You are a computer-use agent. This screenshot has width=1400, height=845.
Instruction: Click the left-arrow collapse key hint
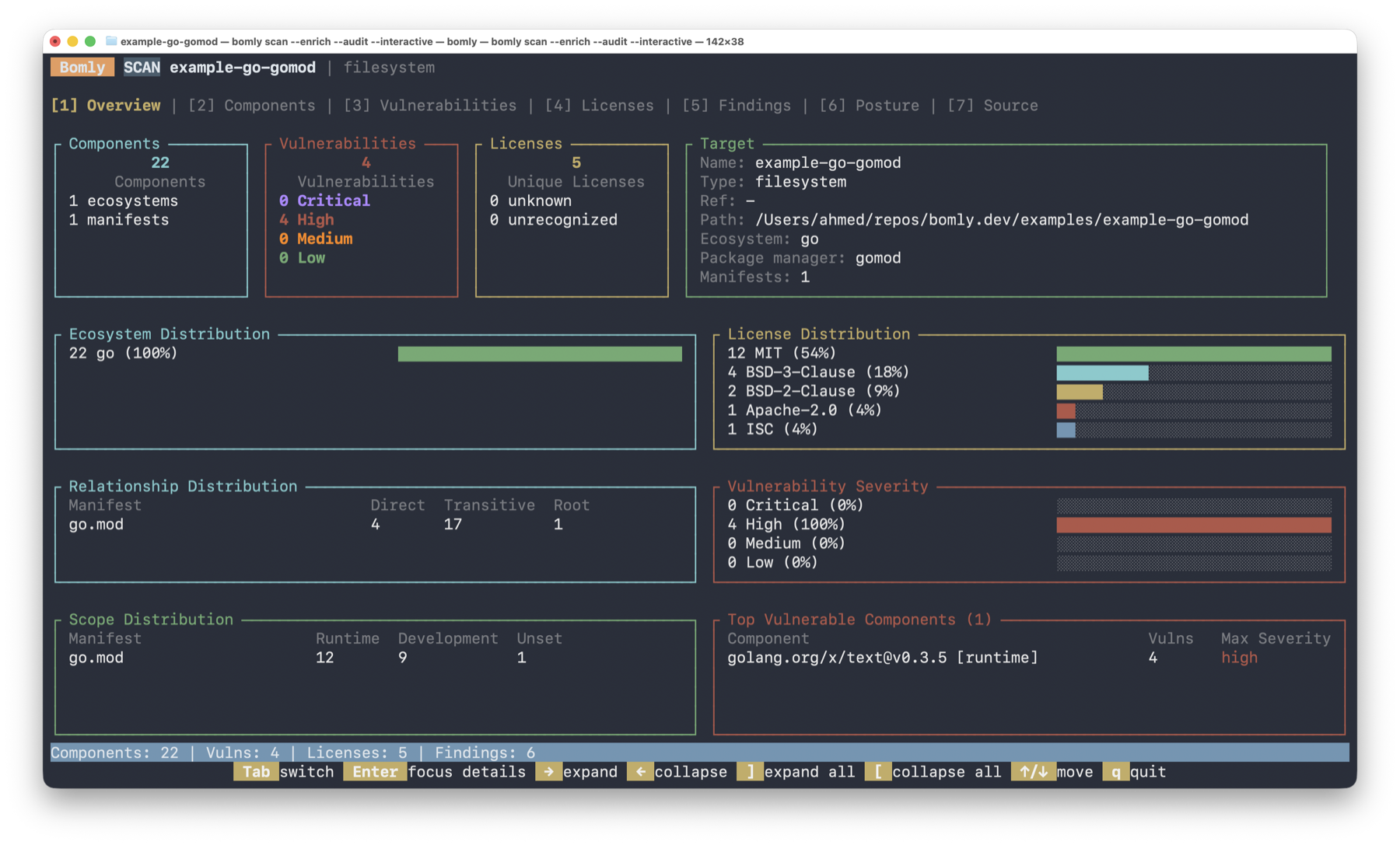[x=640, y=771]
